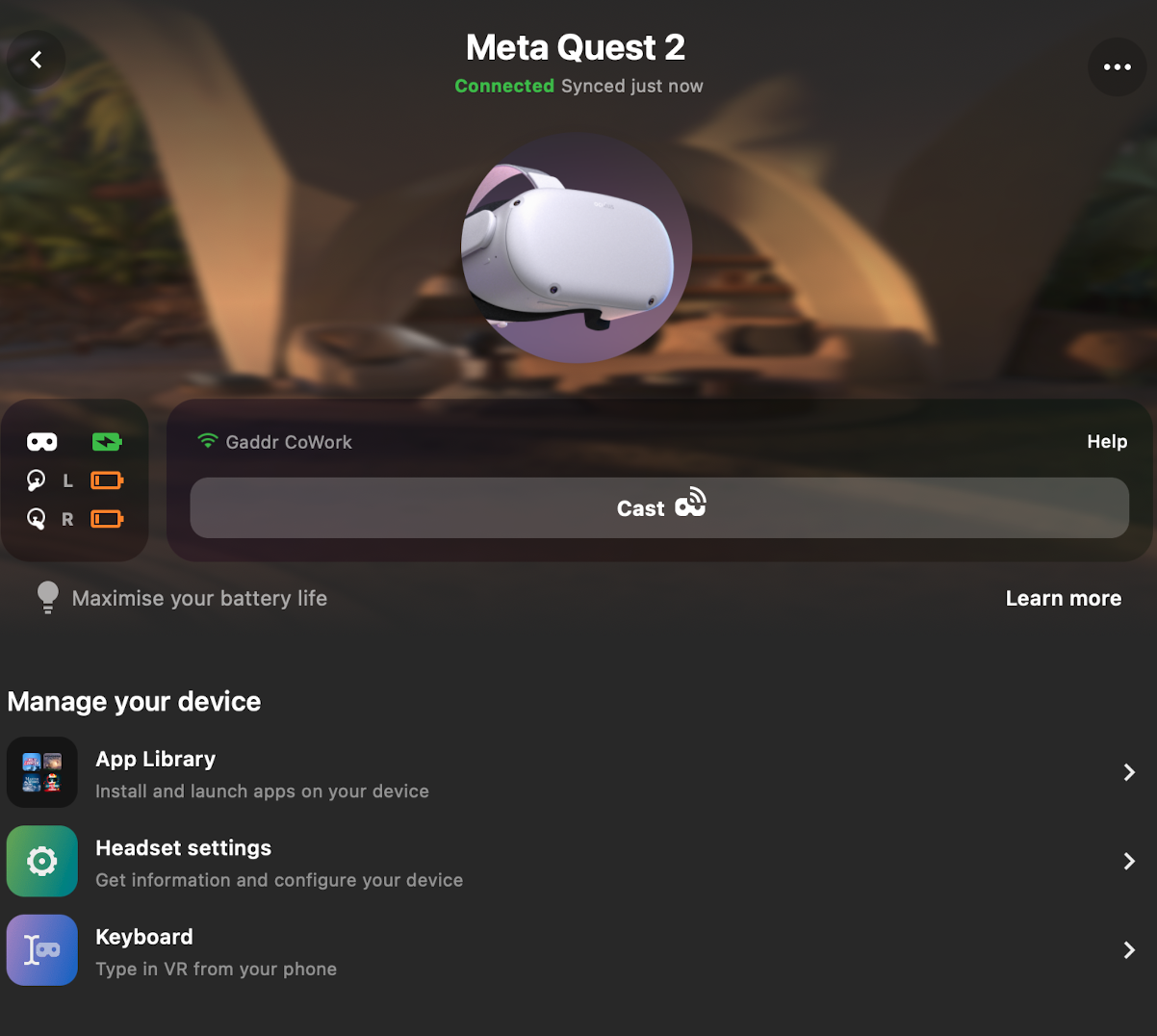This screenshot has width=1157, height=1036.
Task: Click the purple Keyboard icon
Action: 42,949
